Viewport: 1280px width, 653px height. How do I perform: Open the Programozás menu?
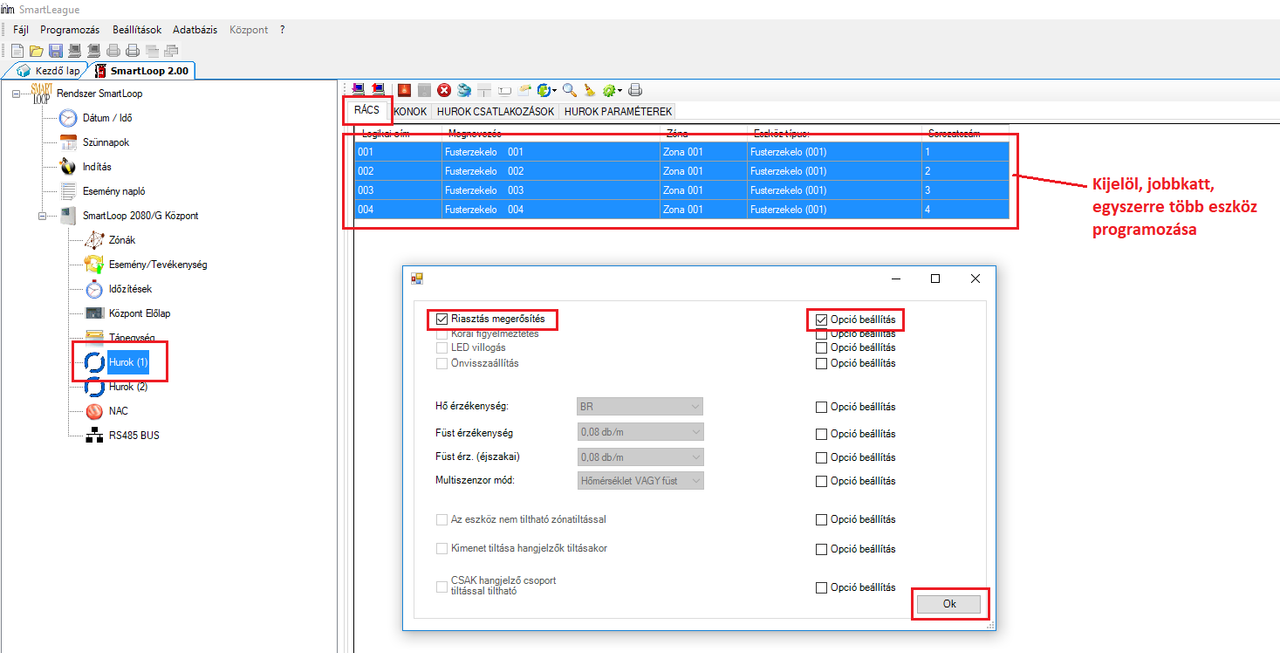click(x=71, y=30)
